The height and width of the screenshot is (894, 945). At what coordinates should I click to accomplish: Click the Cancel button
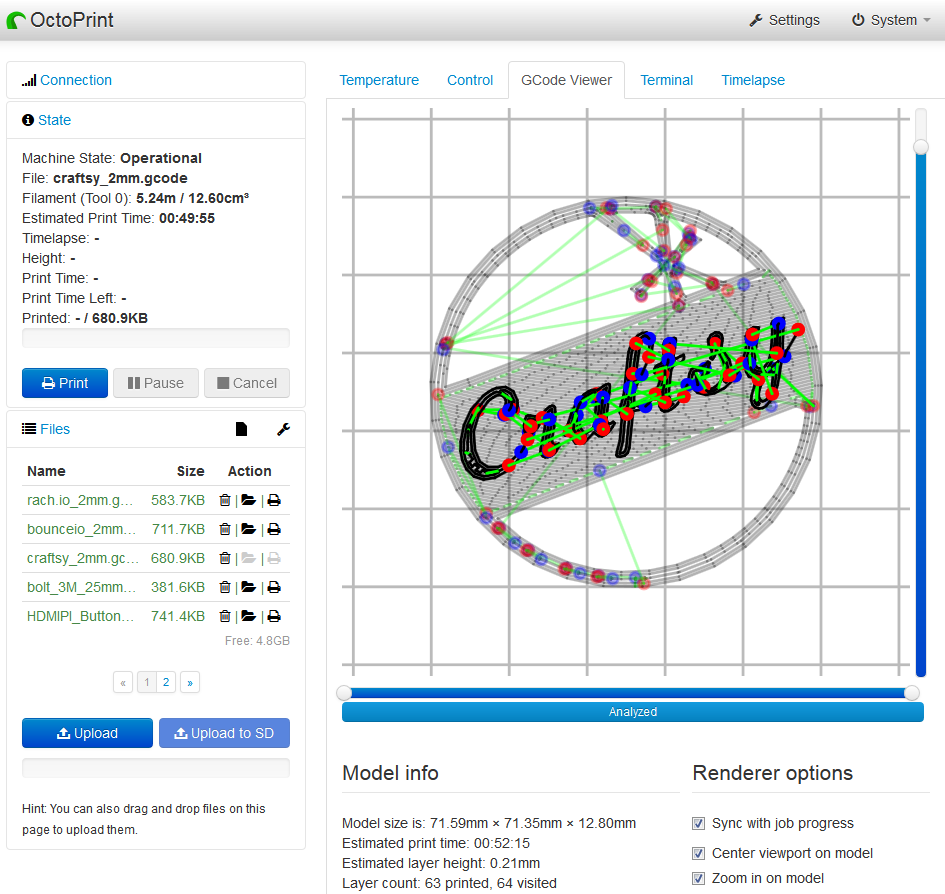(247, 383)
